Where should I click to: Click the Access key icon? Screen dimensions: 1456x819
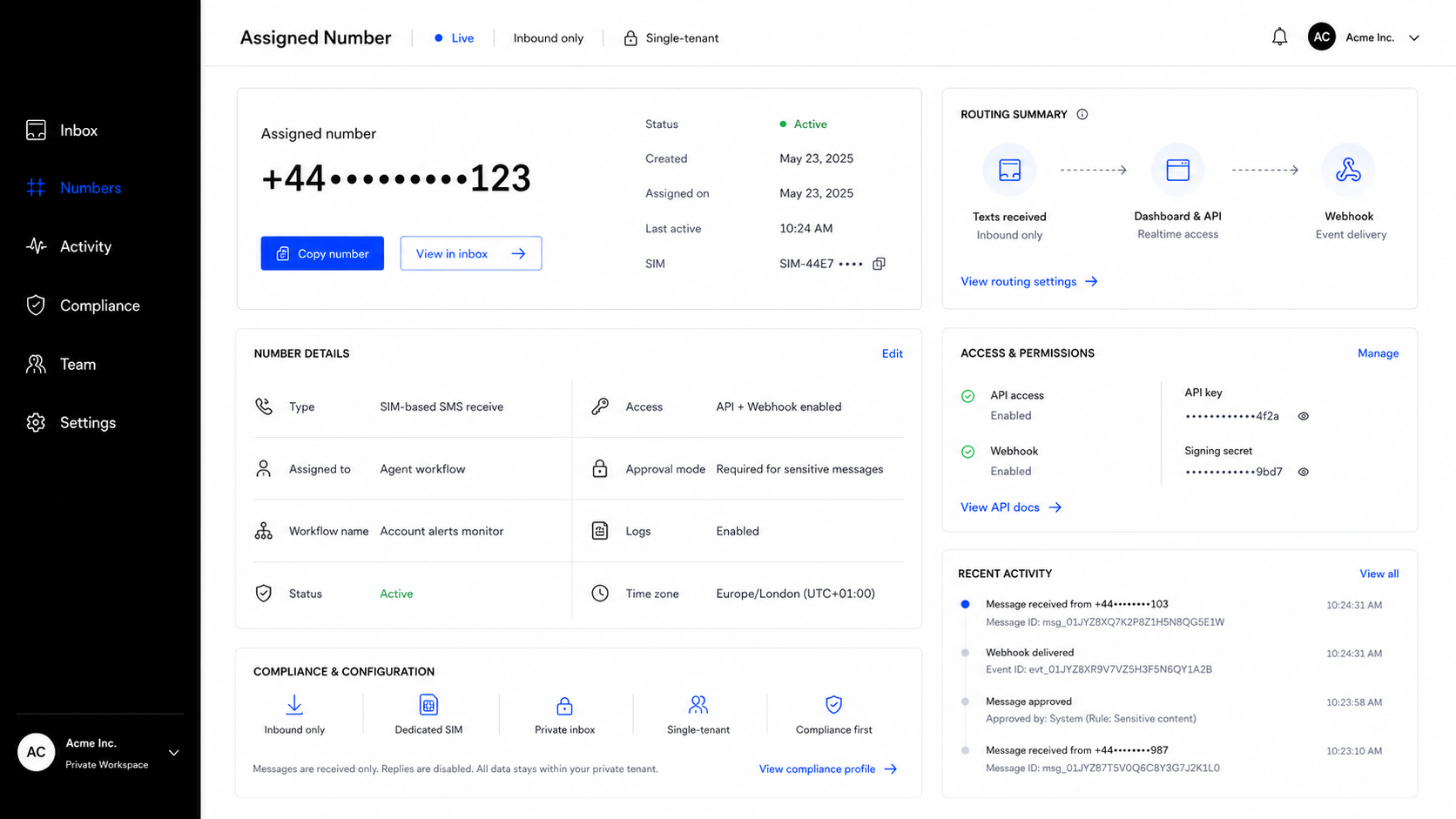pos(600,406)
